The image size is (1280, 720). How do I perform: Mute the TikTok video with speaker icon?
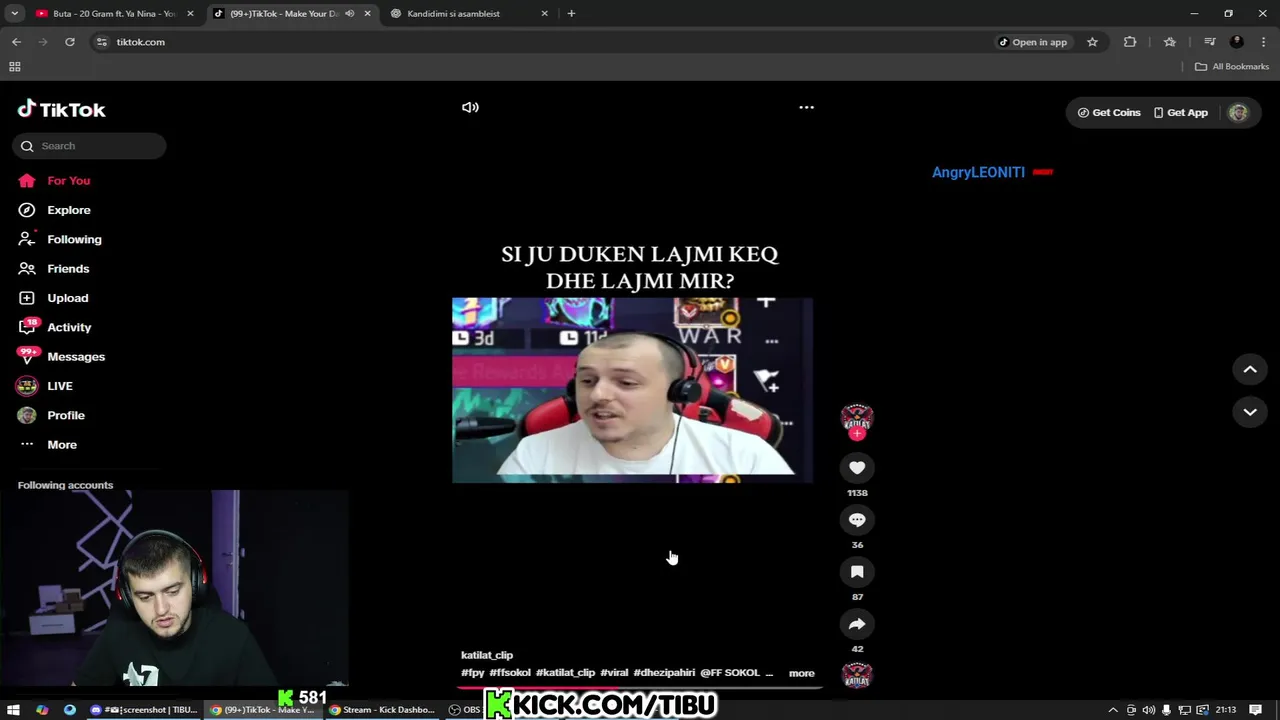pos(470,107)
